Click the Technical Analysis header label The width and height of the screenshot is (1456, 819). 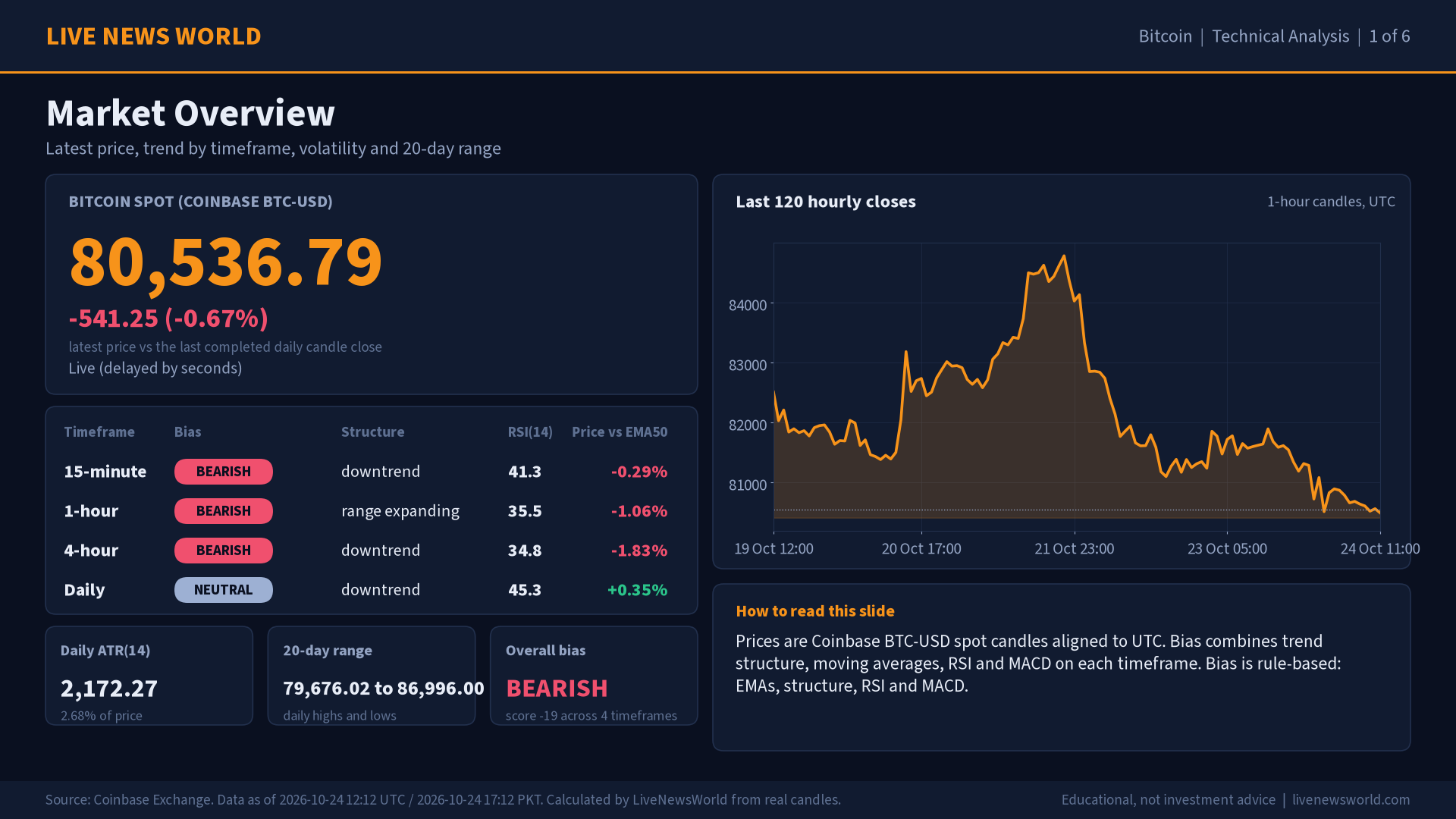(1280, 36)
